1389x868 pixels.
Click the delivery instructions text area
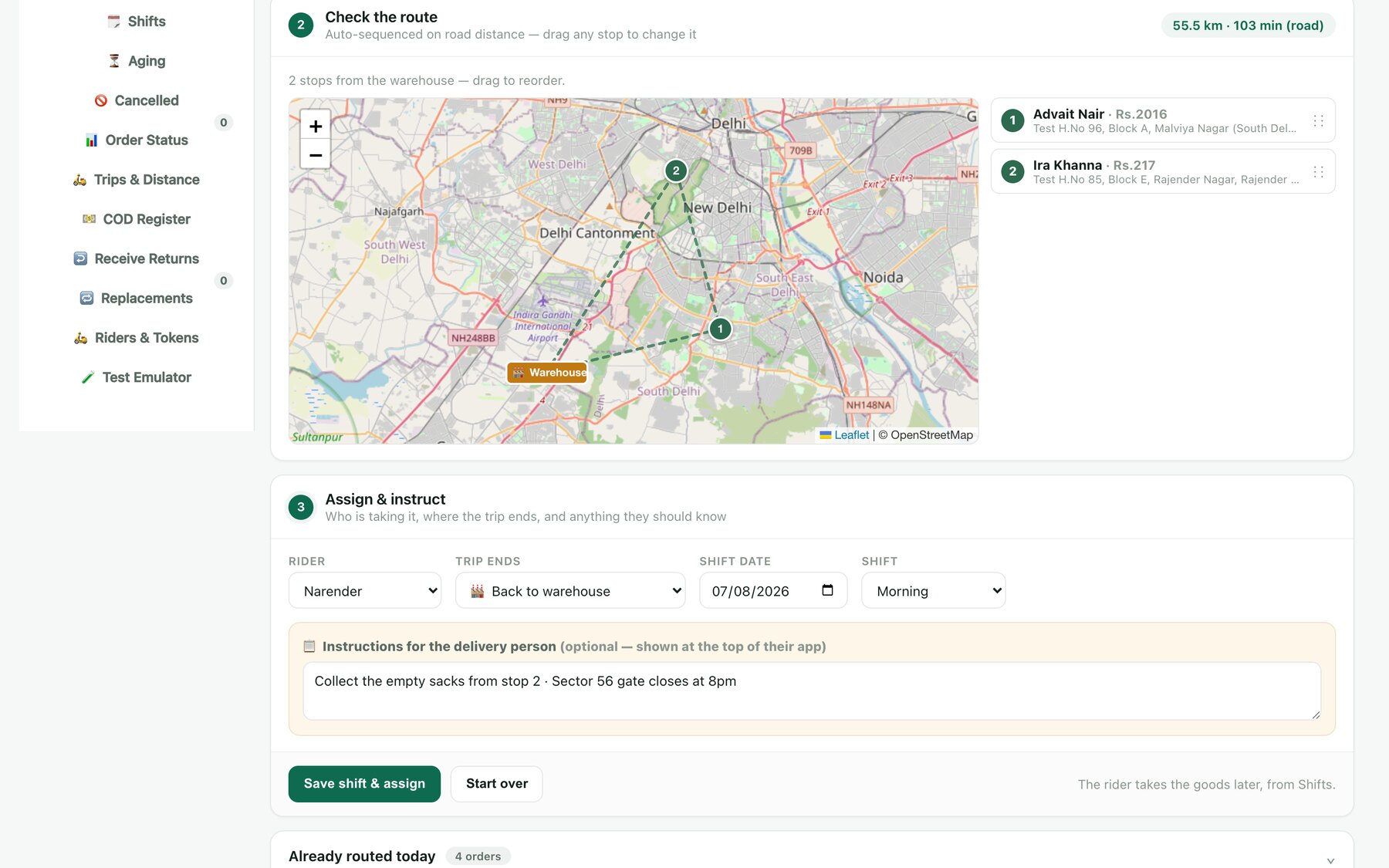coord(812,691)
